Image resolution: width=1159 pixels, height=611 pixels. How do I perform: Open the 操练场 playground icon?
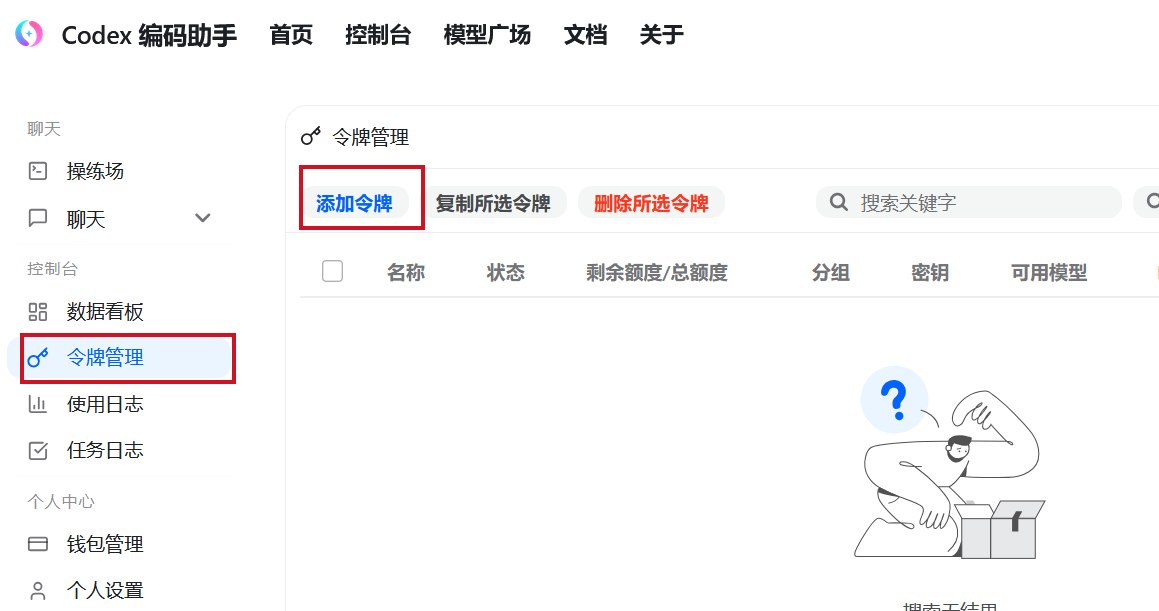tap(38, 171)
